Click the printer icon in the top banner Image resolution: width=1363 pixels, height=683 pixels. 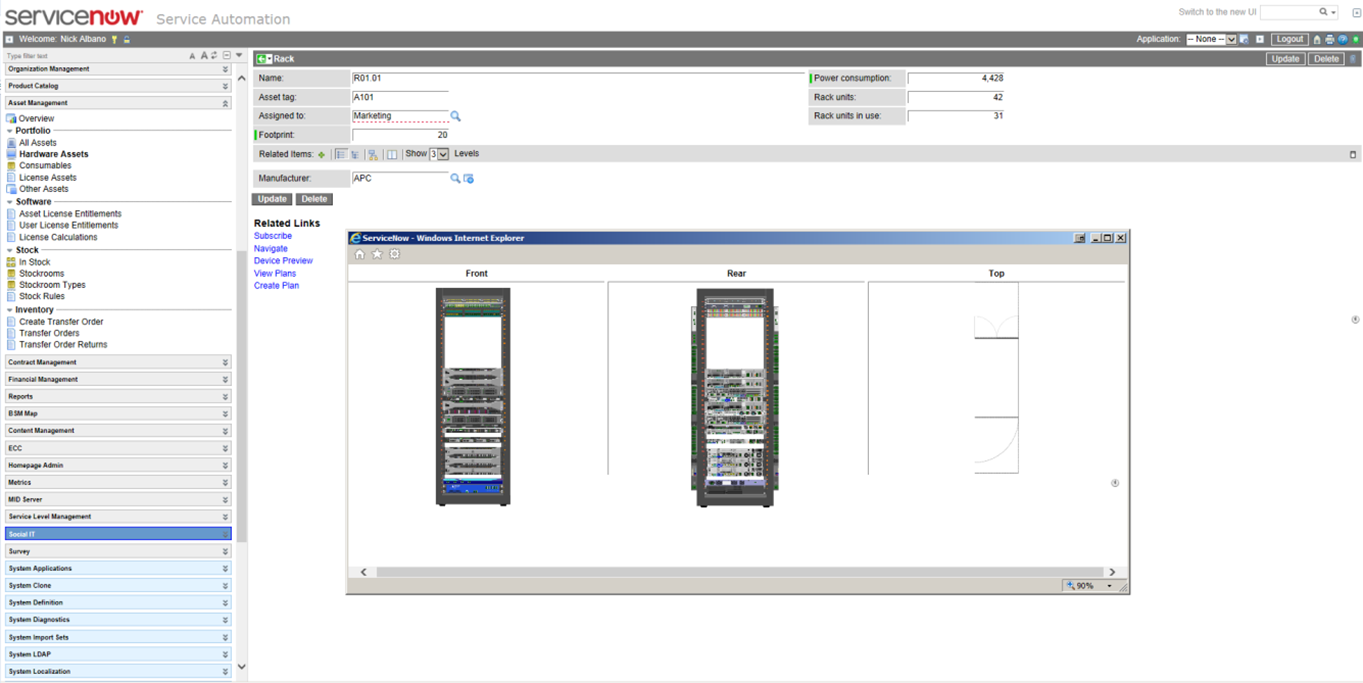click(x=1330, y=39)
